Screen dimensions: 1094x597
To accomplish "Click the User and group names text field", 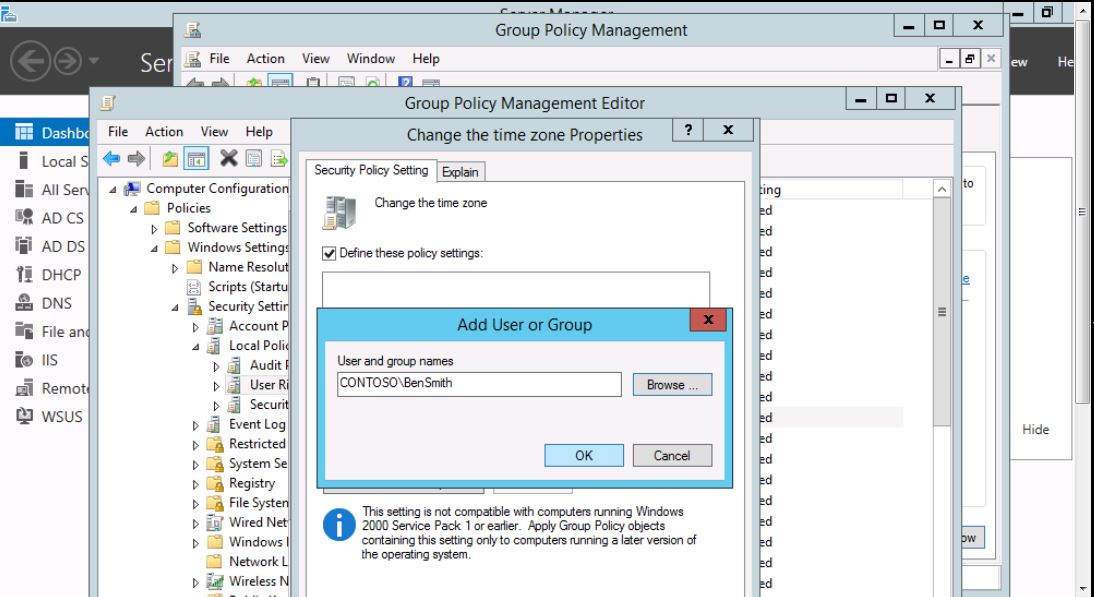I will click(x=479, y=385).
